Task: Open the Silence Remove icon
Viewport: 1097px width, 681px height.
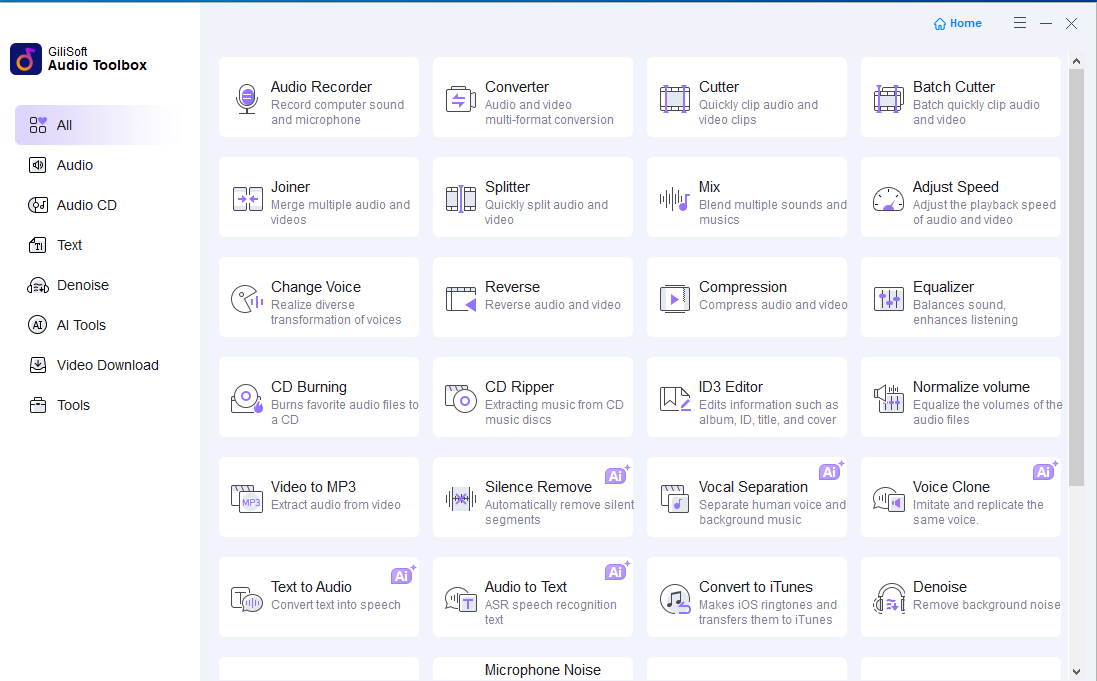Action: coord(460,499)
